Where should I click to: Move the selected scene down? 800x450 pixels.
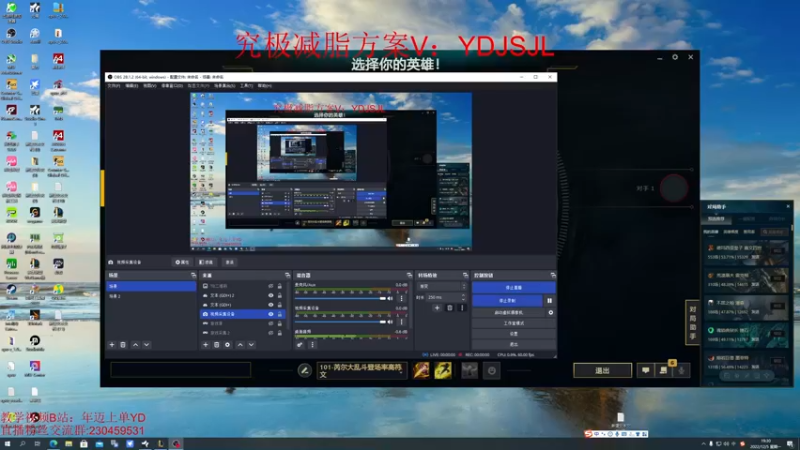[x=146, y=345]
